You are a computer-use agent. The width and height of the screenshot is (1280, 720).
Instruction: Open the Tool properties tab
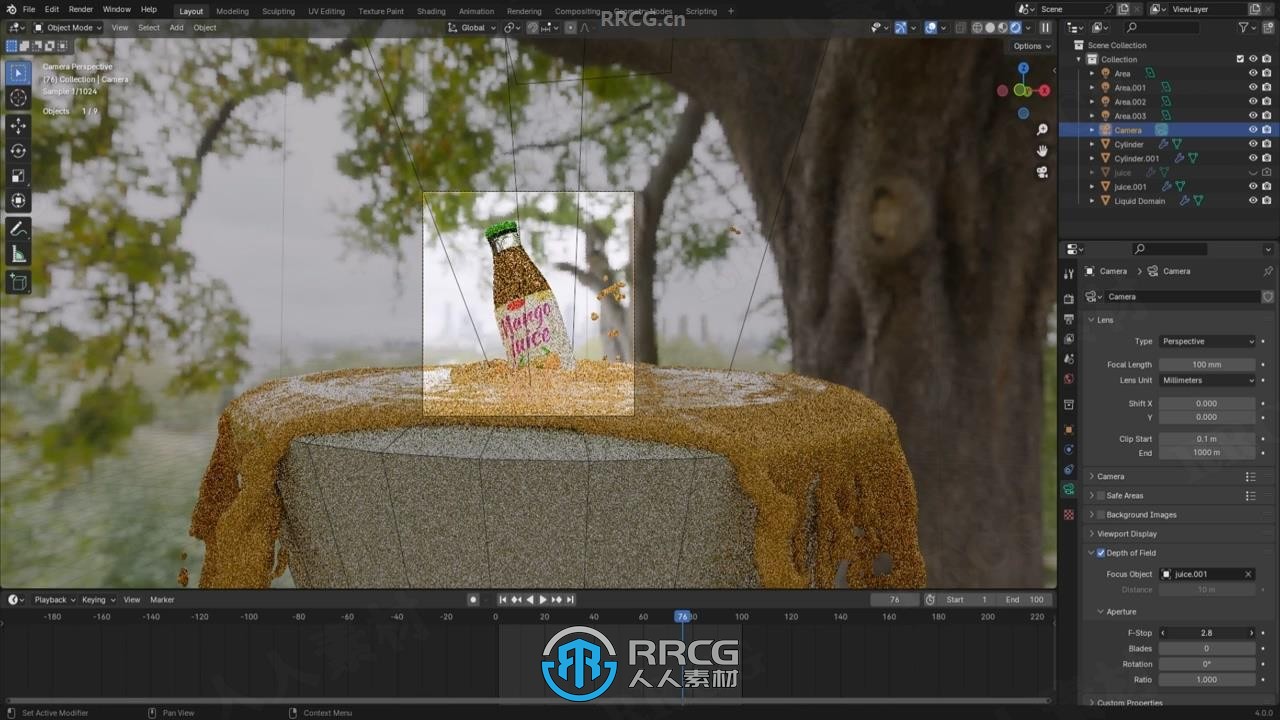coord(1069,272)
